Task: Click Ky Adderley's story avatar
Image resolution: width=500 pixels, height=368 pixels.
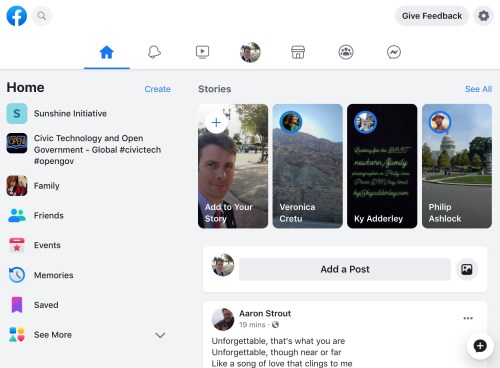Action: tap(365, 122)
